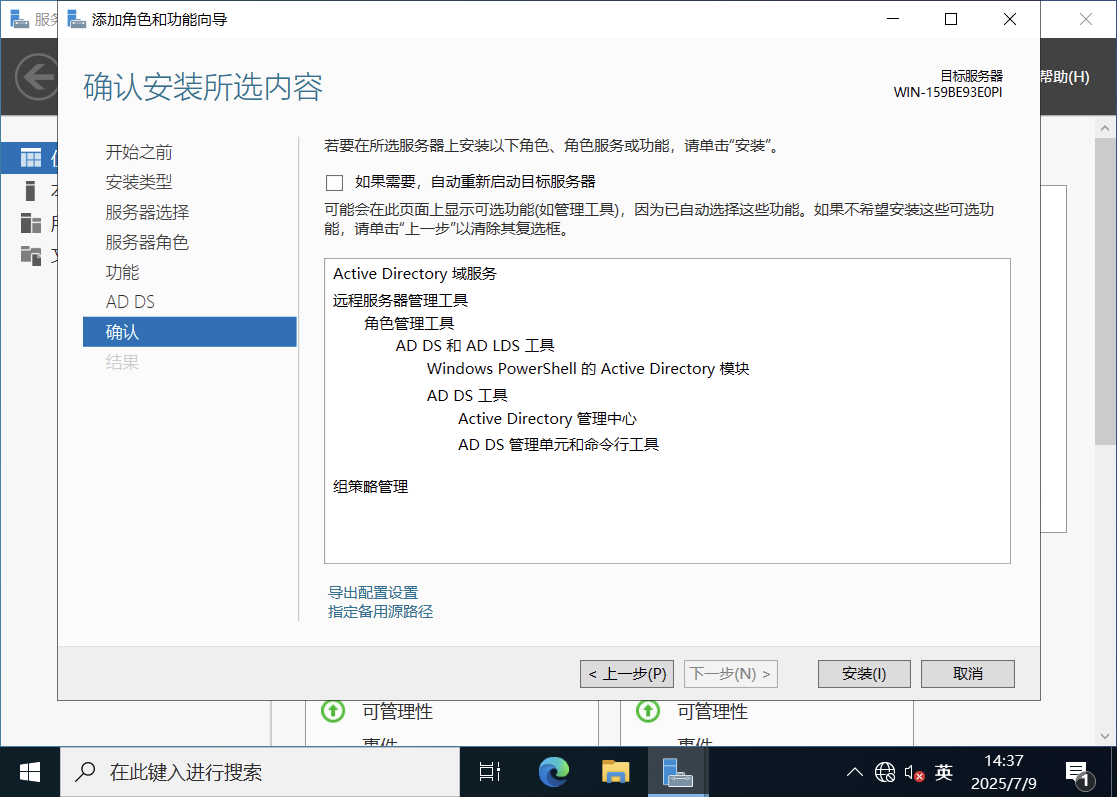The image size is (1117, 797).
Task: Click the Windows PowerShell Active Directory 模块 entry
Action: tap(588, 369)
